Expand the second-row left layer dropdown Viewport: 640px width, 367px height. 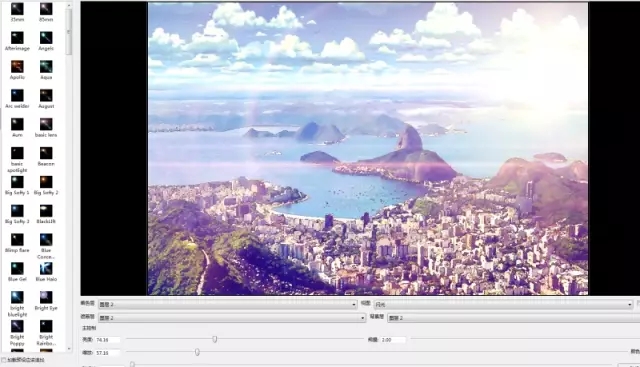pos(232,318)
